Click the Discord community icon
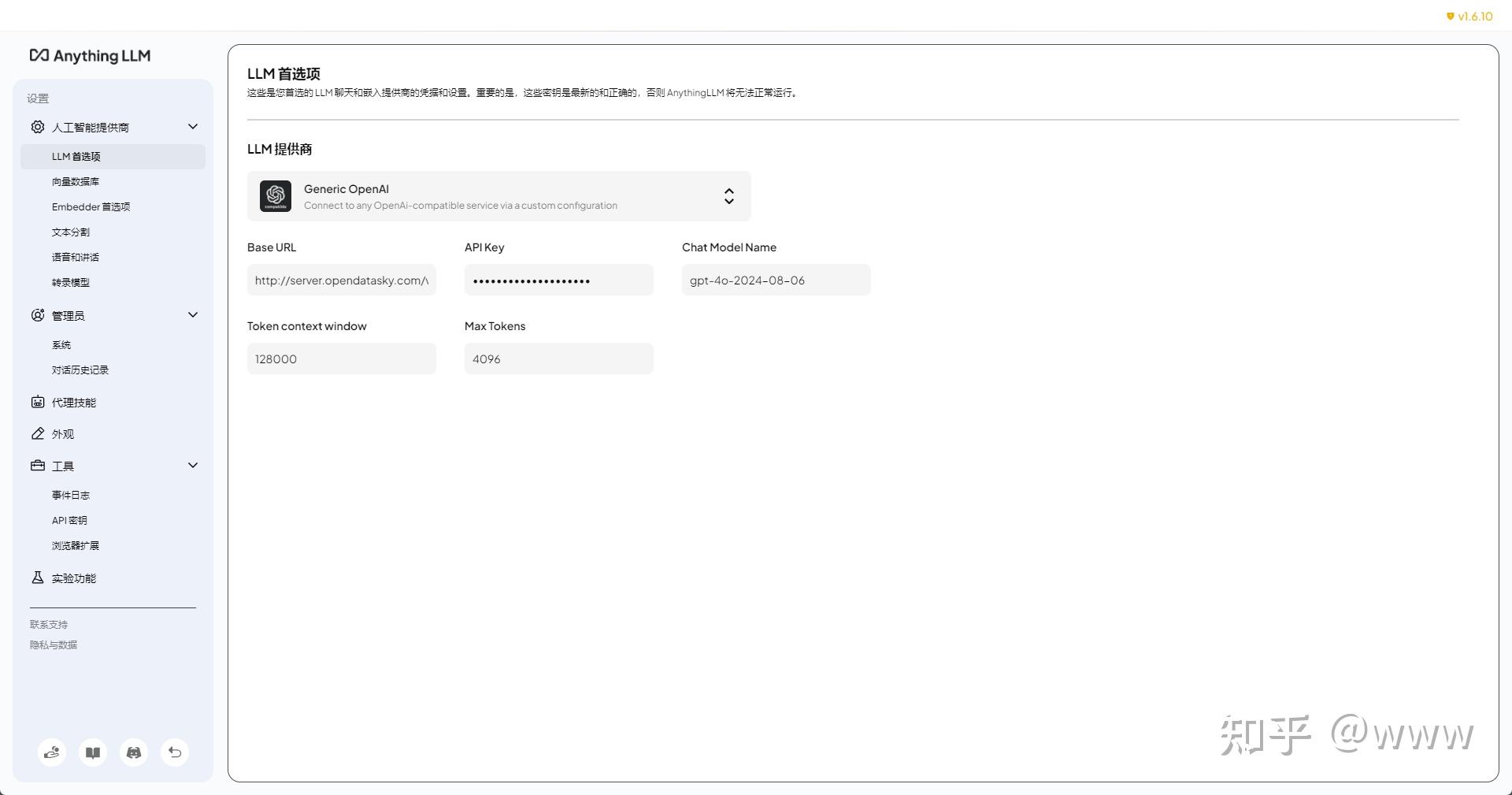This screenshot has height=795, width=1512. [x=133, y=752]
